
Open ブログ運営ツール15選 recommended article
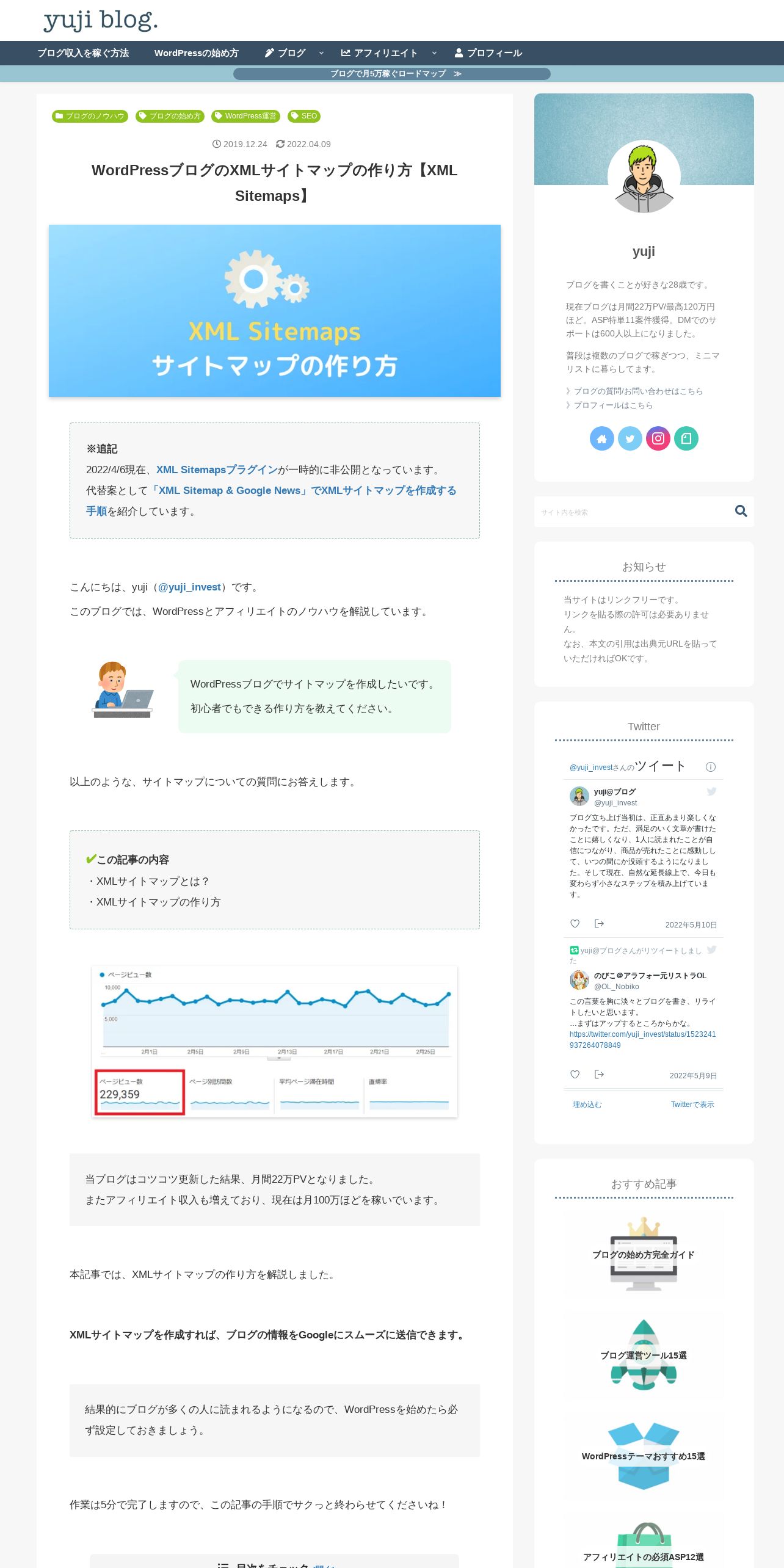(x=644, y=1355)
